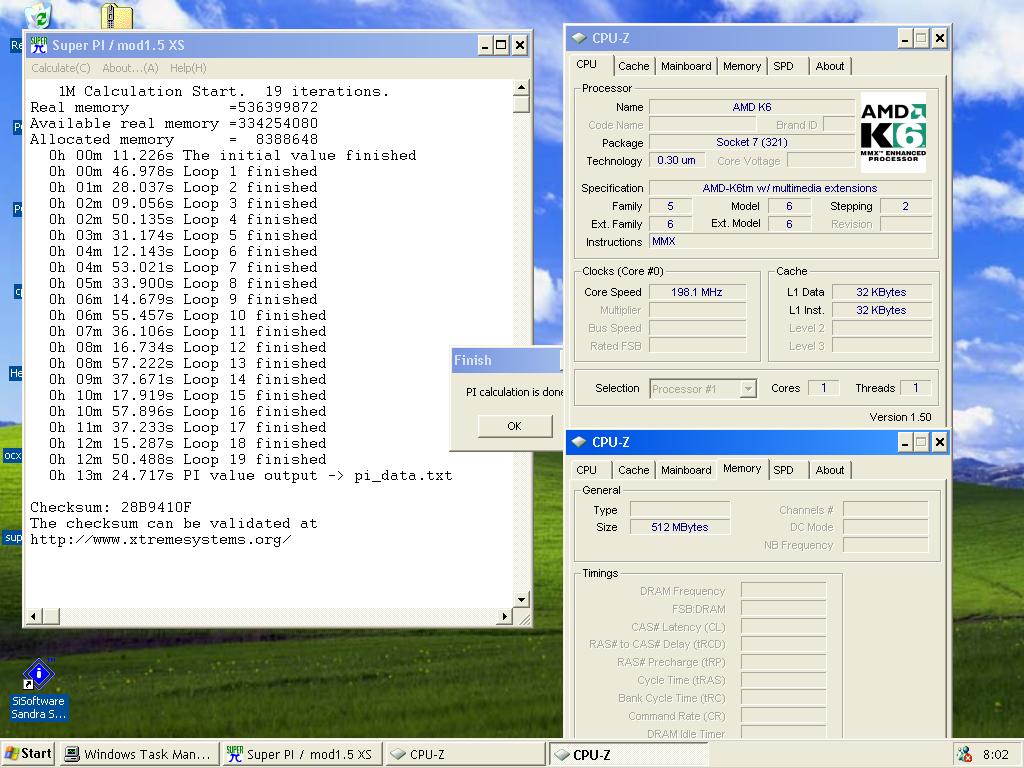Click the processor Name field AMD K6
The image size is (1024, 768).
pyautogui.click(x=752, y=107)
